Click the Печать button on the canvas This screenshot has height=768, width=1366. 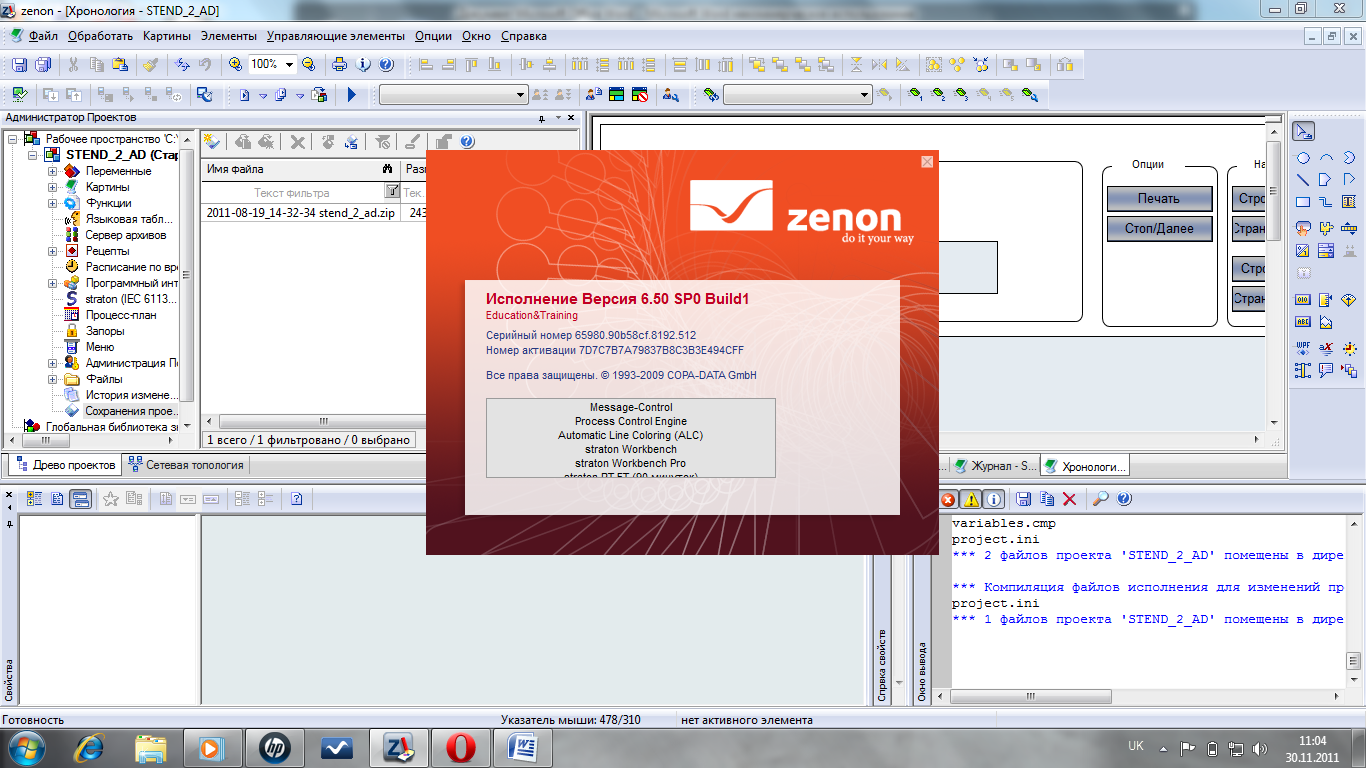tap(1159, 198)
